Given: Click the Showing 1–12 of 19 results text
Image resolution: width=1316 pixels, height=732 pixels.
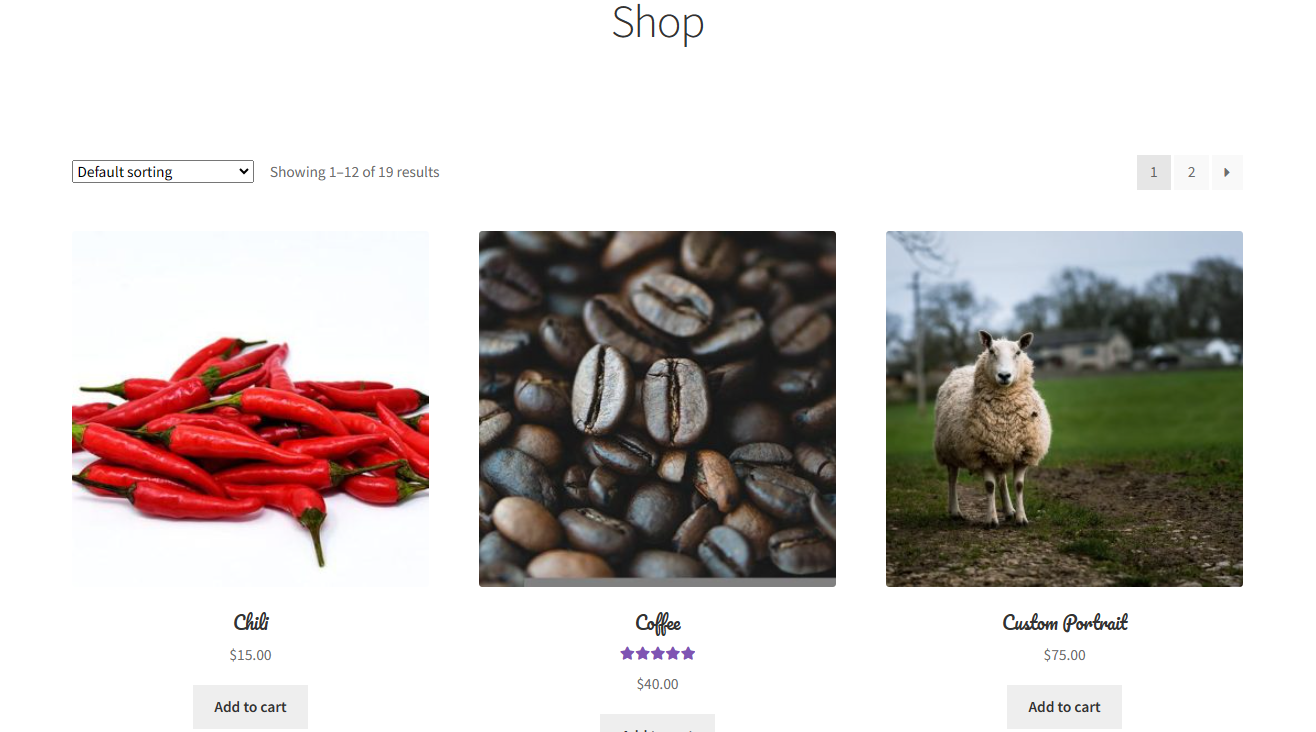Looking at the screenshot, I should click(355, 172).
